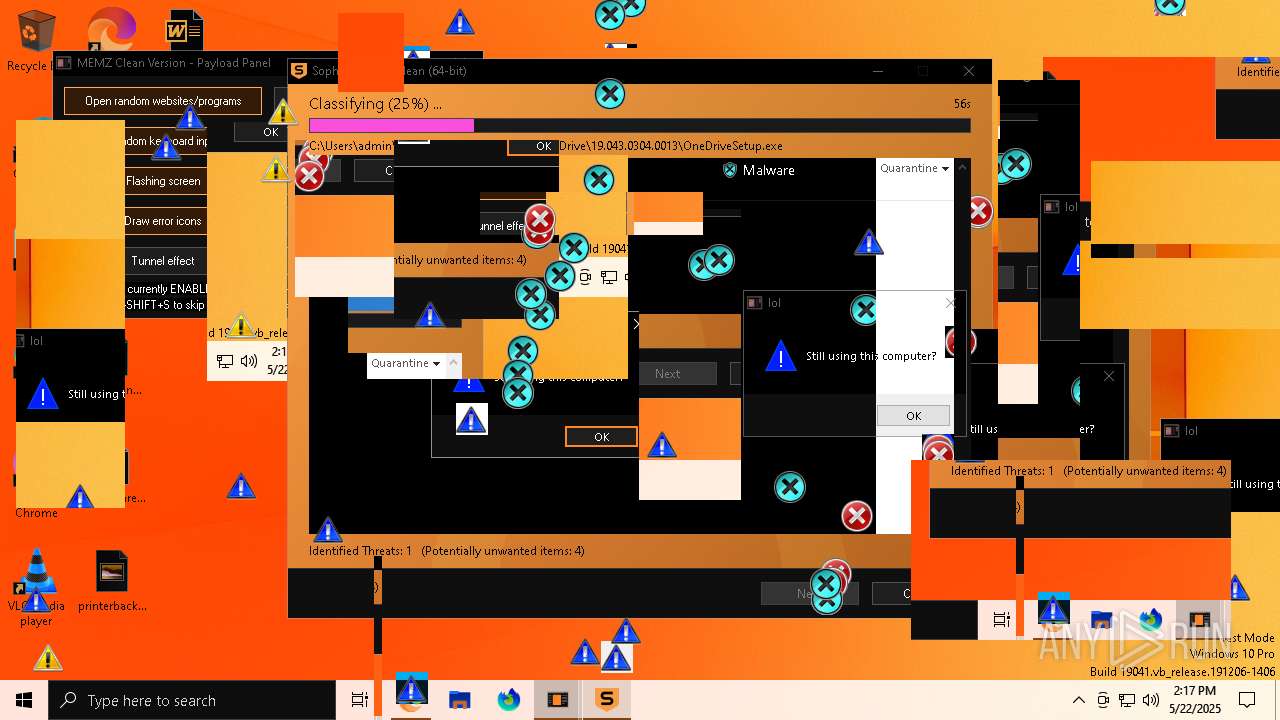The width and height of the screenshot is (1280, 720).
Task: Select the Word document icon on the desktop
Action: pos(184,30)
